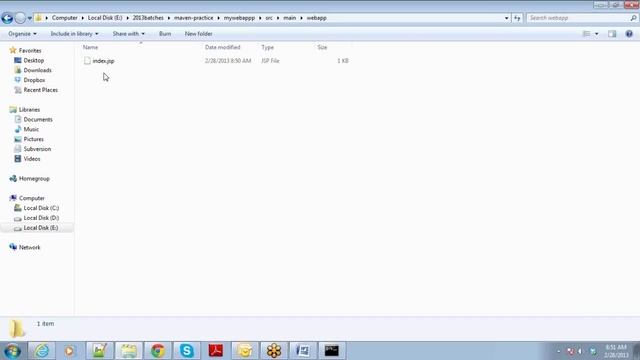Change your view icon button
This screenshot has height=360, width=640.
tap(586, 34)
